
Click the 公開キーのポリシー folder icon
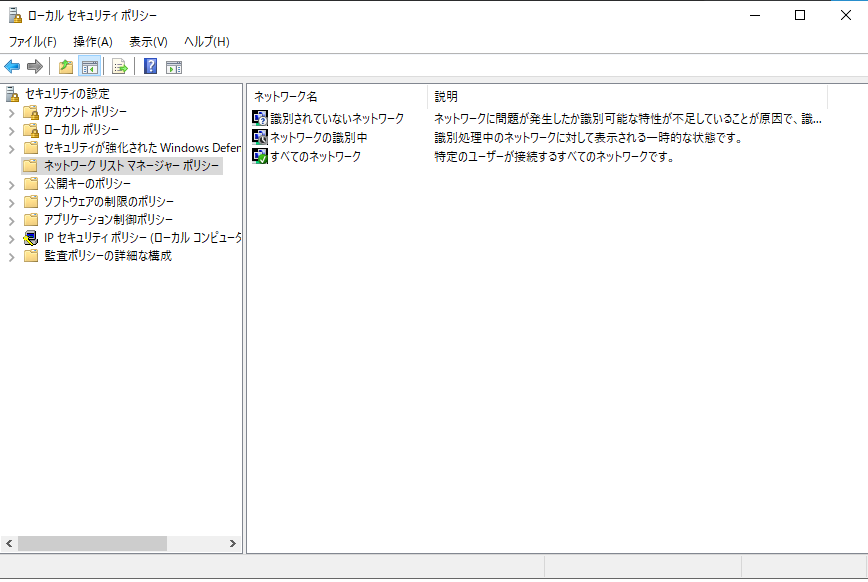[31, 183]
